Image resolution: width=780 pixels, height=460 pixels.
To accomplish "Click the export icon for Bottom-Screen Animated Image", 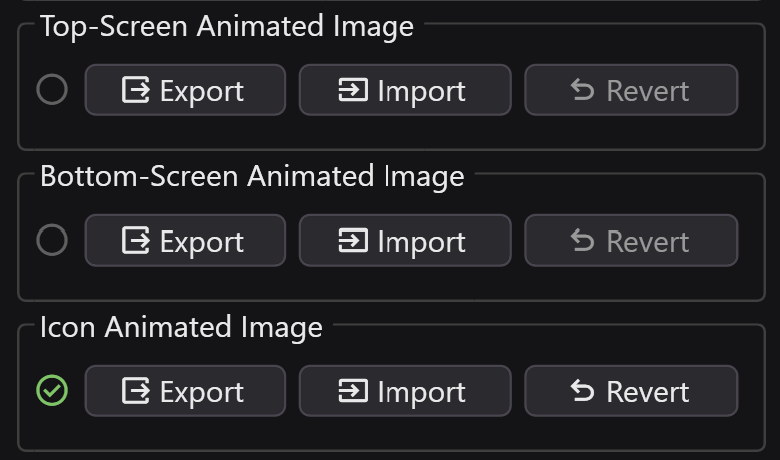I will (x=136, y=241).
